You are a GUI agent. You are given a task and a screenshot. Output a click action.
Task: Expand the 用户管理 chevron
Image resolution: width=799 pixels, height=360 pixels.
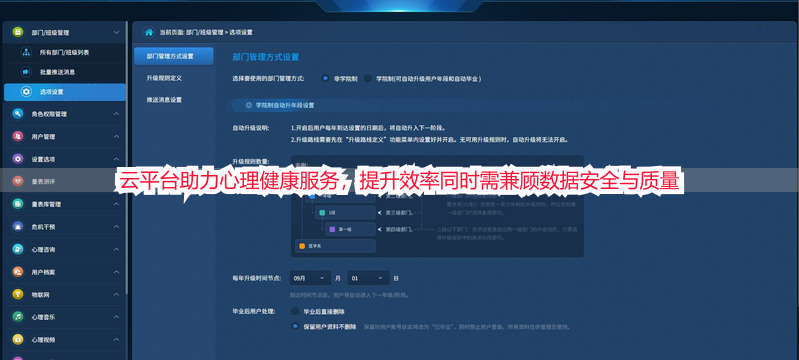point(116,137)
